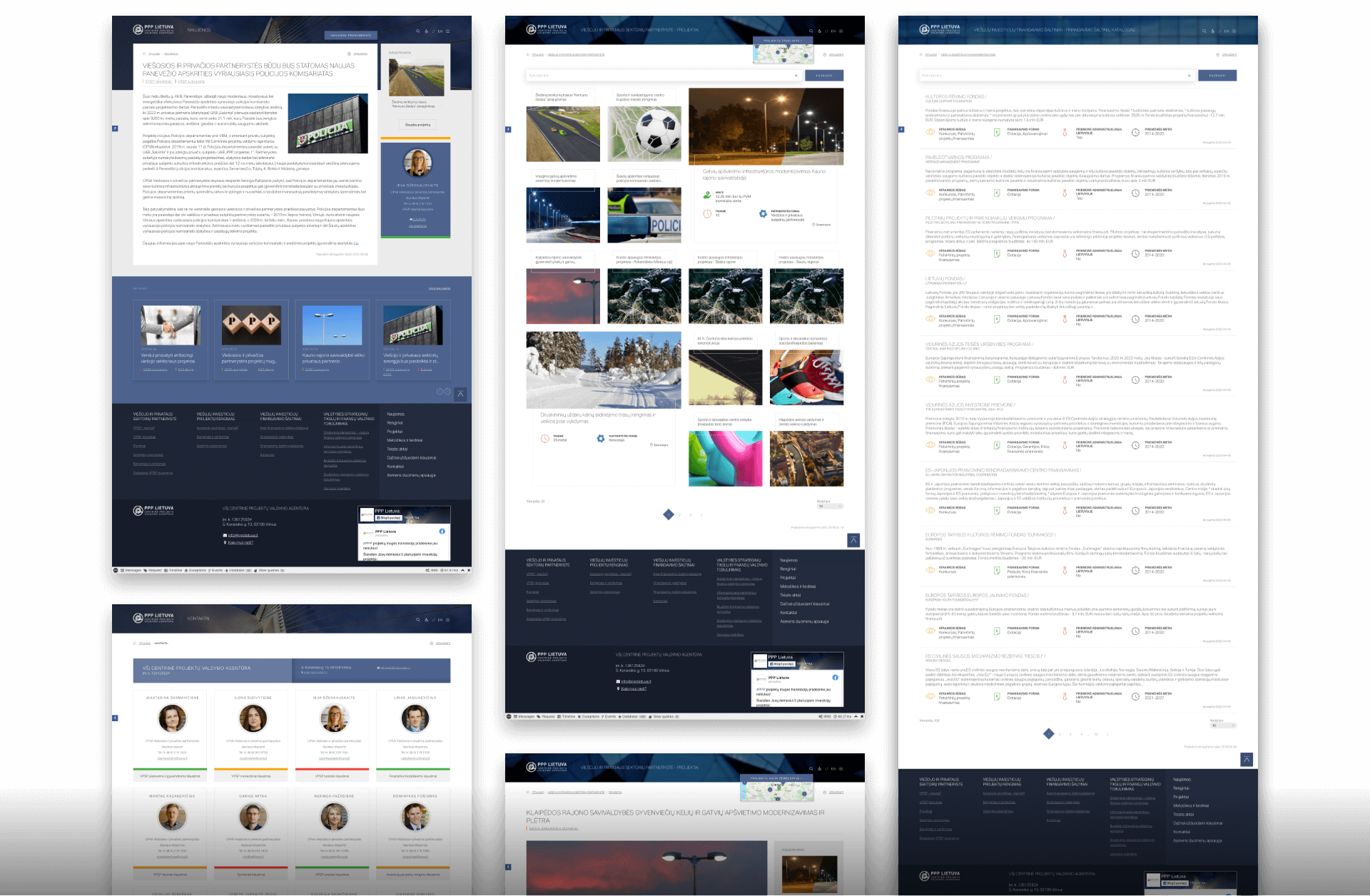Open Rodyti po dropdown on projects listing page

coord(830,506)
